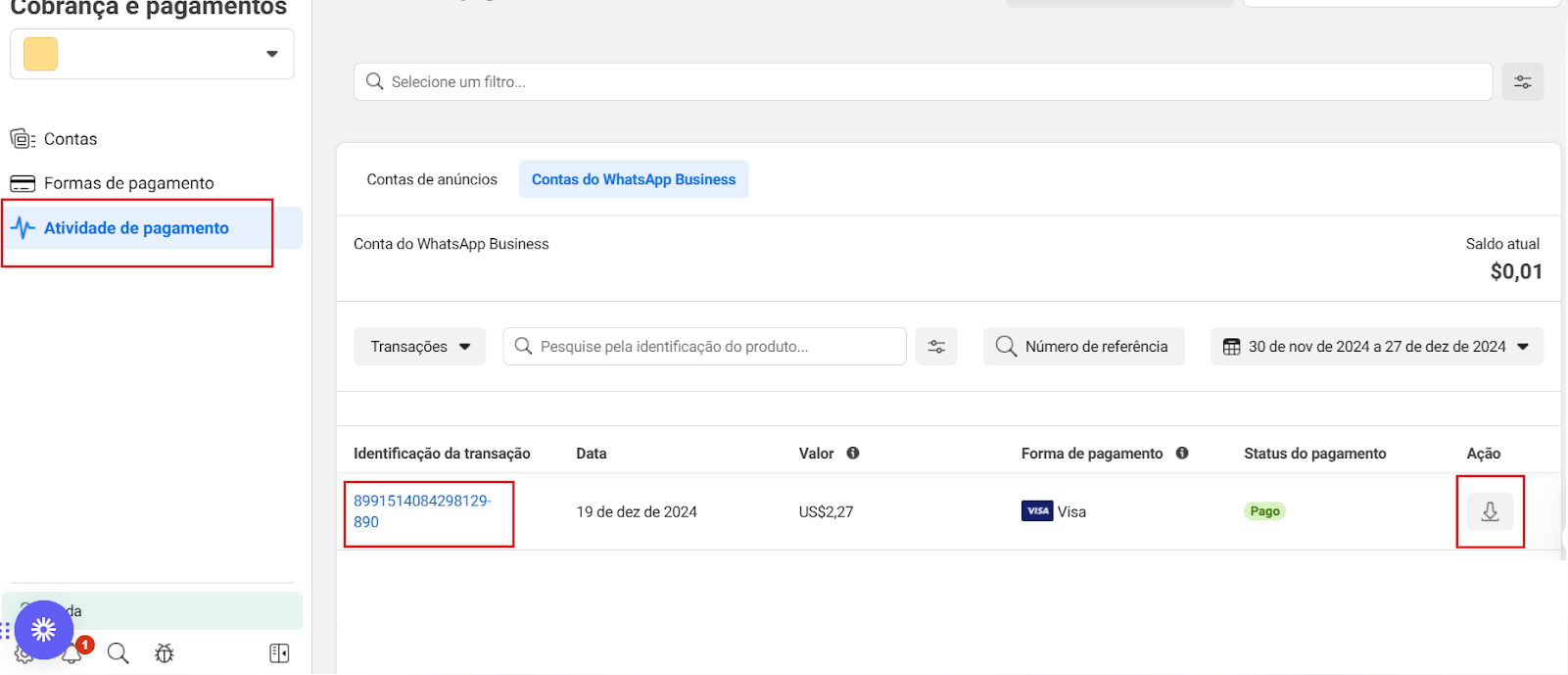The image size is (1568, 675).
Task: Click the search magnifier in the bottom bar
Action: coord(118,653)
